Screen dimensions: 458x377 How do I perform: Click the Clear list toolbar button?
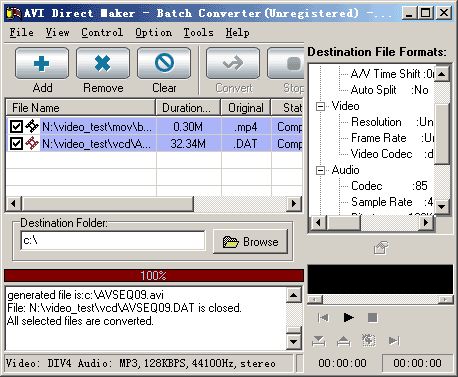(x=164, y=63)
